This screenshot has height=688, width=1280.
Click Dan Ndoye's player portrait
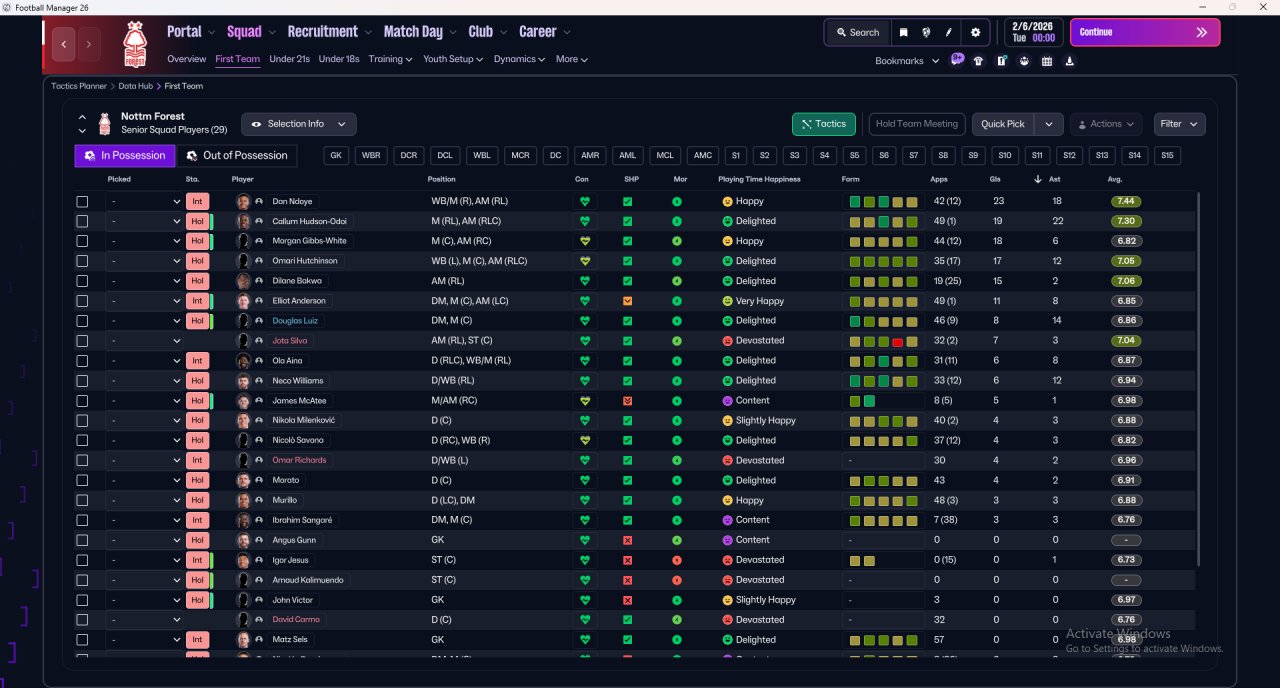[x=243, y=201]
